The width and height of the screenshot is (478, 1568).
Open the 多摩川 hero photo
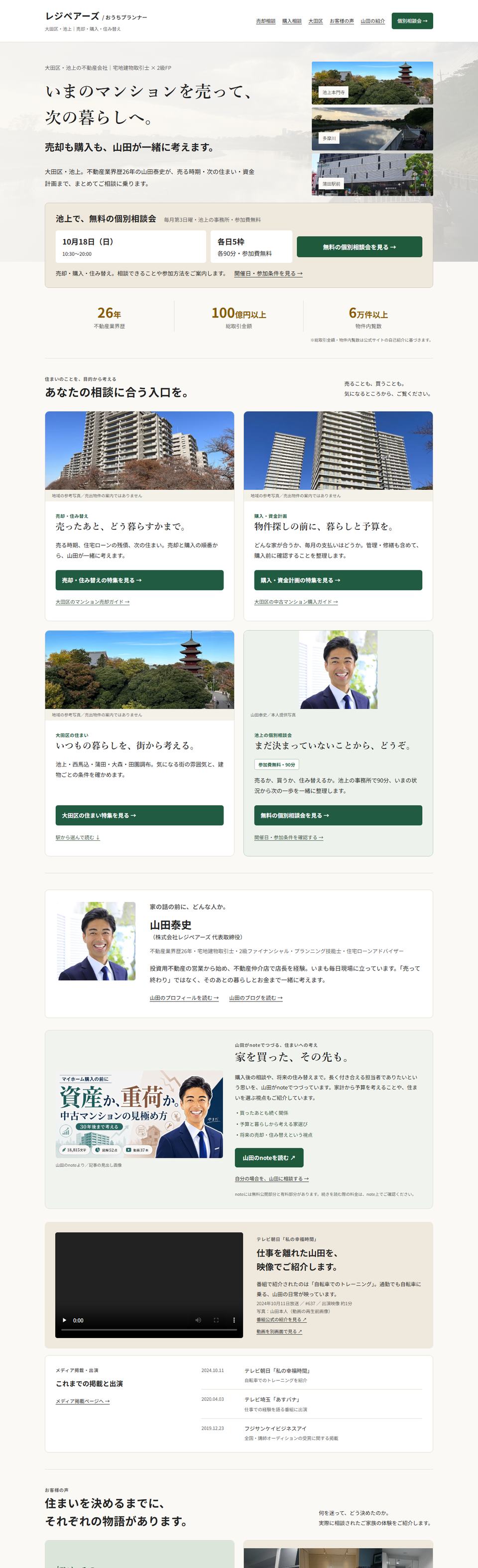372,128
